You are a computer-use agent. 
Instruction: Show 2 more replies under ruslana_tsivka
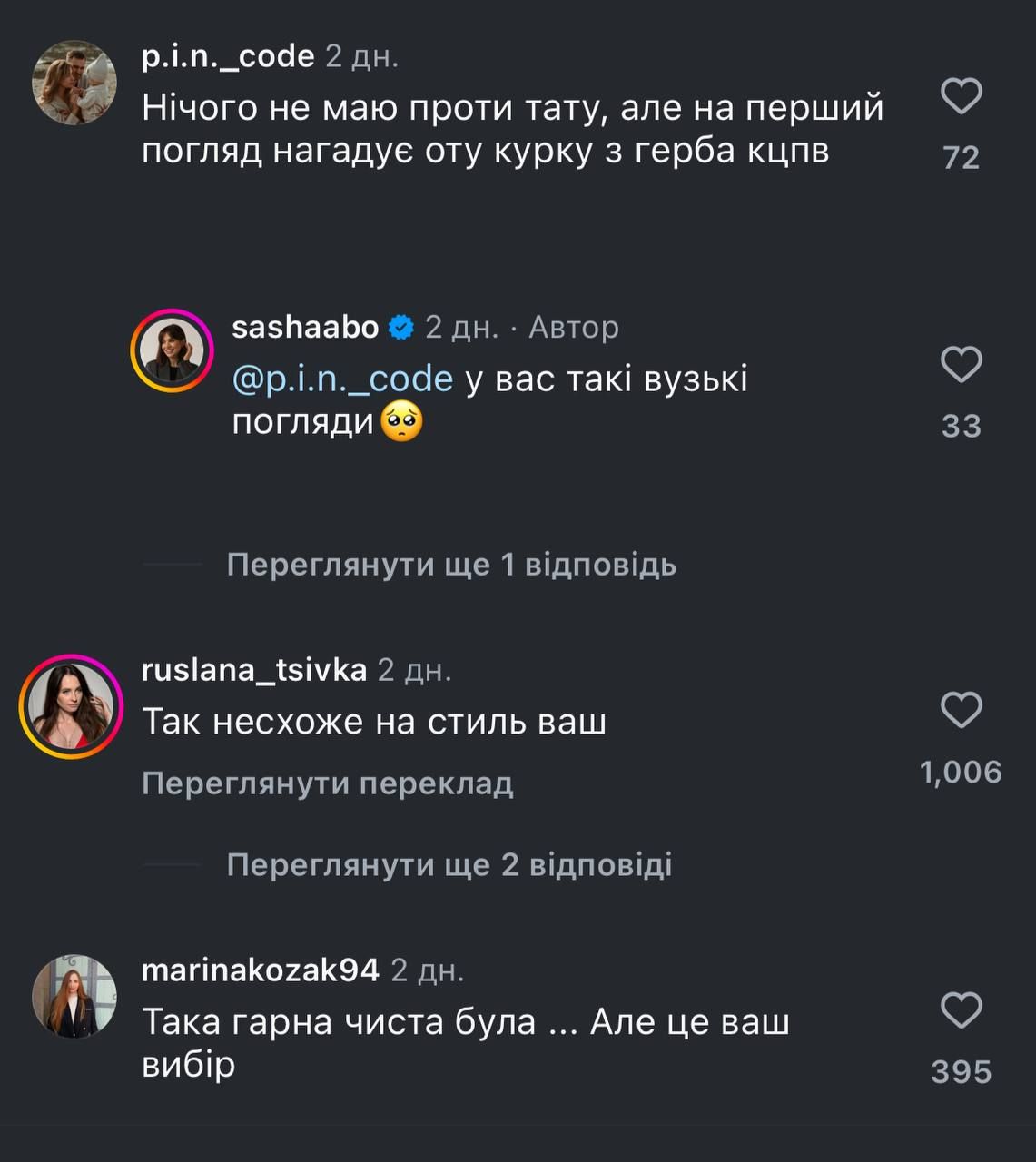(450, 867)
